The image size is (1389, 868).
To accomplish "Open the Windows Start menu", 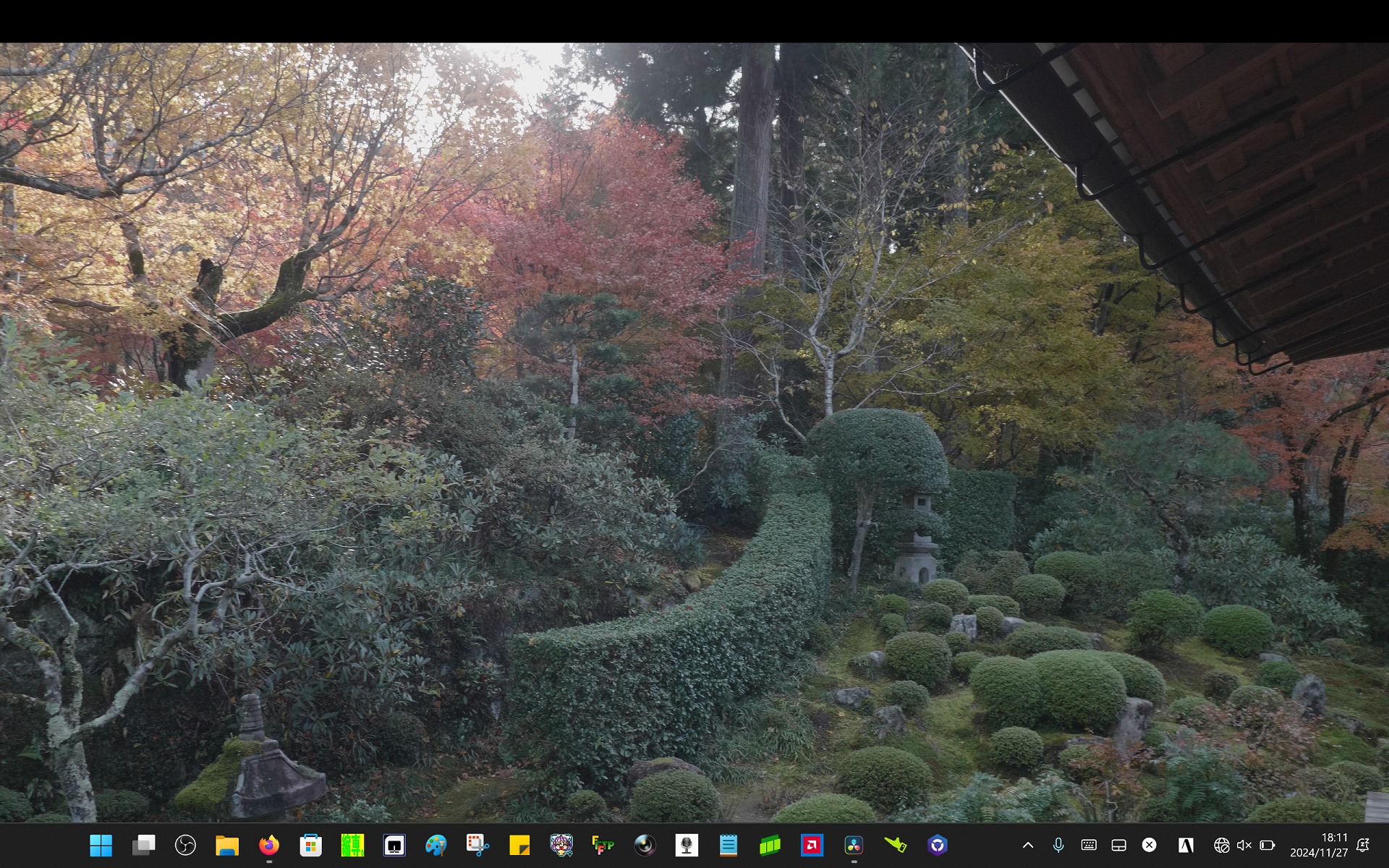I will click(101, 845).
